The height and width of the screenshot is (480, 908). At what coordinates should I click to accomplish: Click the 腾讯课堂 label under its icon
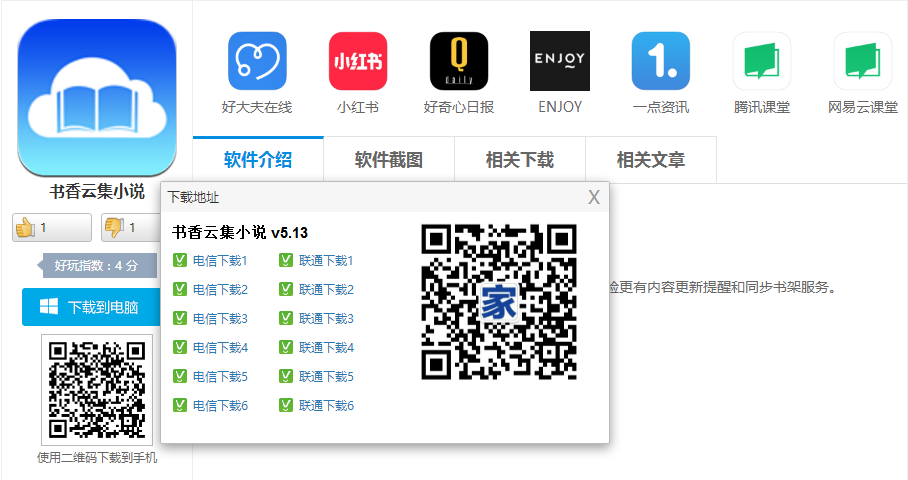pos(761,107)
